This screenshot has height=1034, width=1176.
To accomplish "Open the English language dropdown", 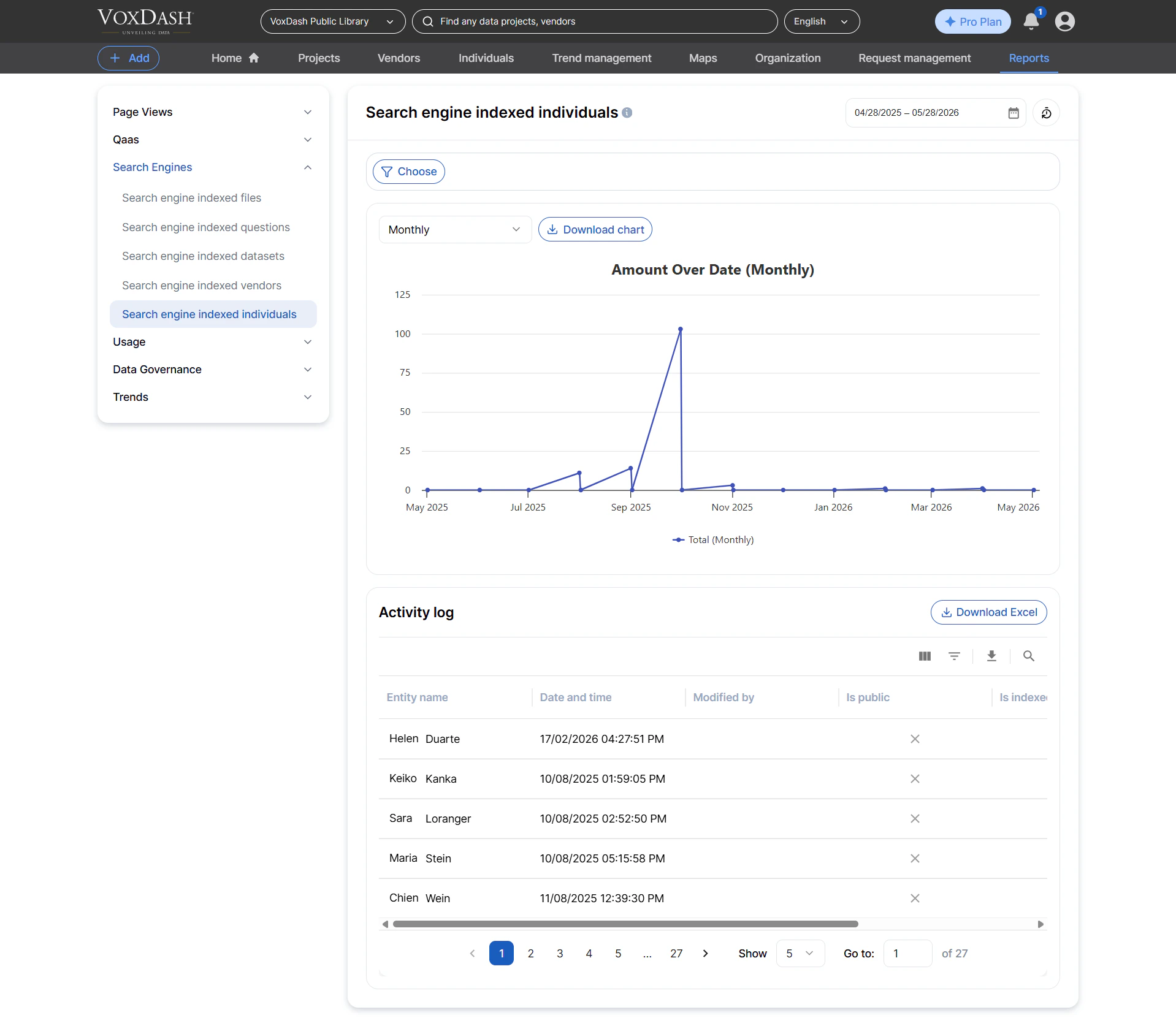I will [x=822, y=21].
